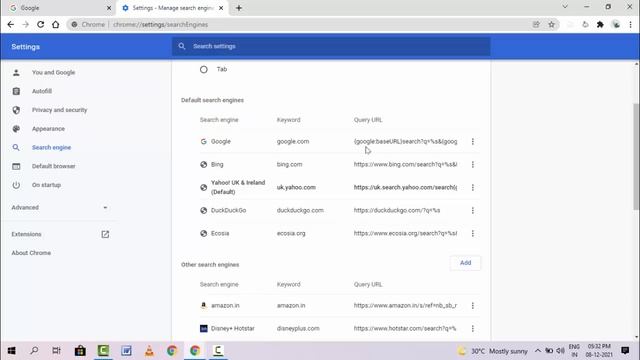Expand the Advanced section
This screenshot has height=360, width=640.
pyautogui.click(x=60, y=207)
